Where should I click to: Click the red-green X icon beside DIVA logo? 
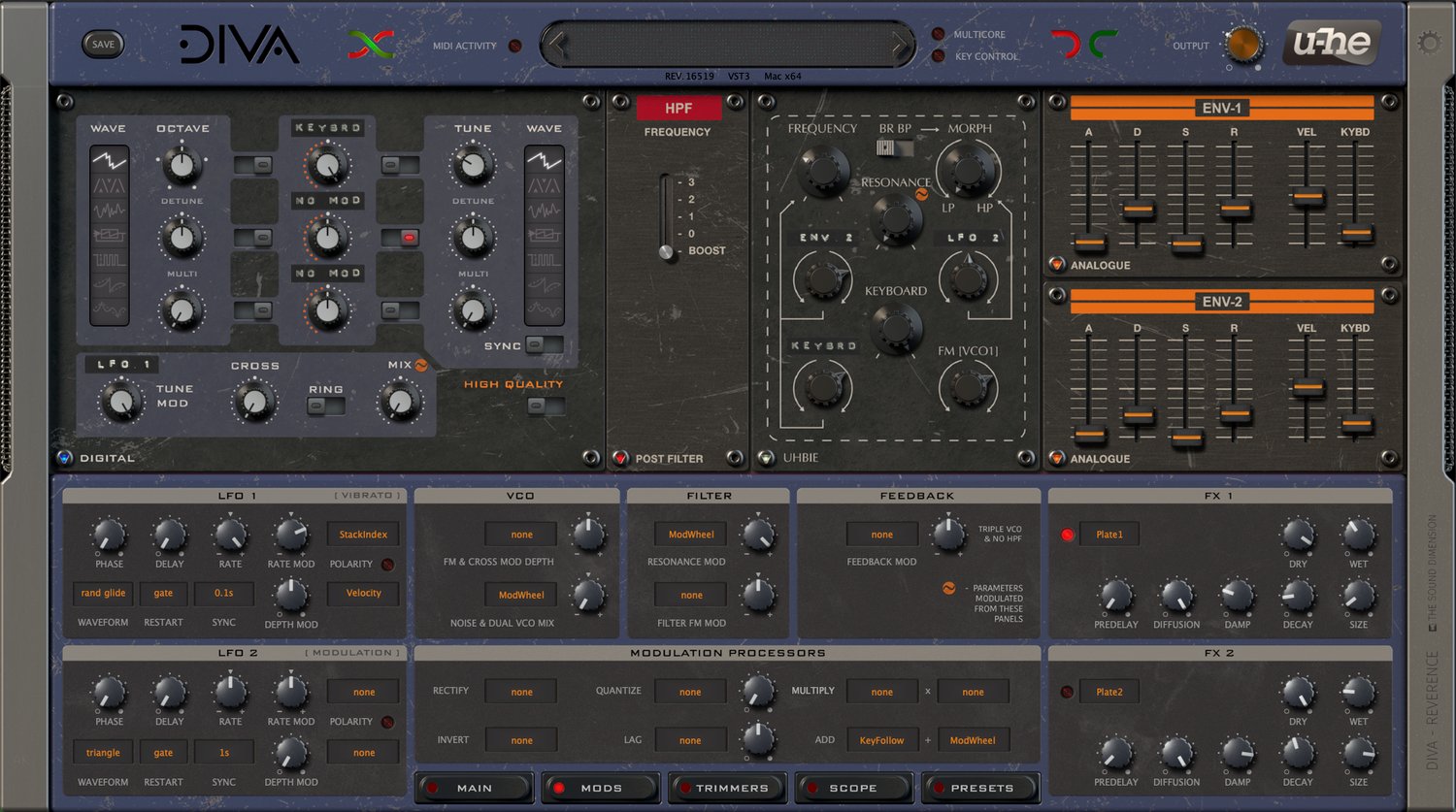(x=371, y=45)
